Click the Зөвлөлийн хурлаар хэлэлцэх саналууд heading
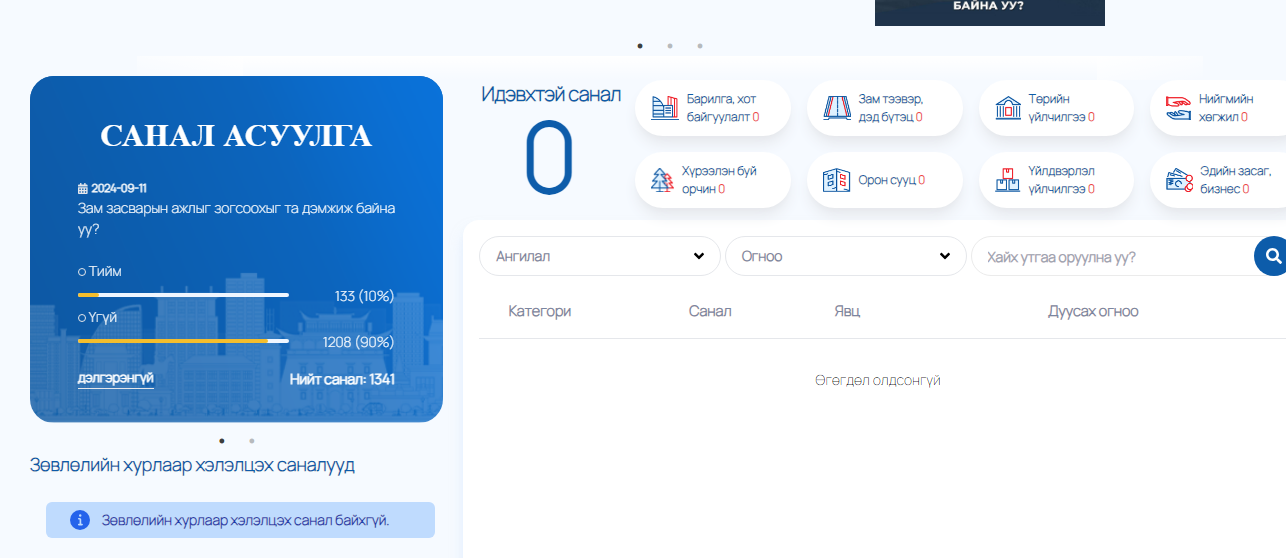Image resolution: width=1286 pixels, height=558 pixels. [x=192, y=465]
